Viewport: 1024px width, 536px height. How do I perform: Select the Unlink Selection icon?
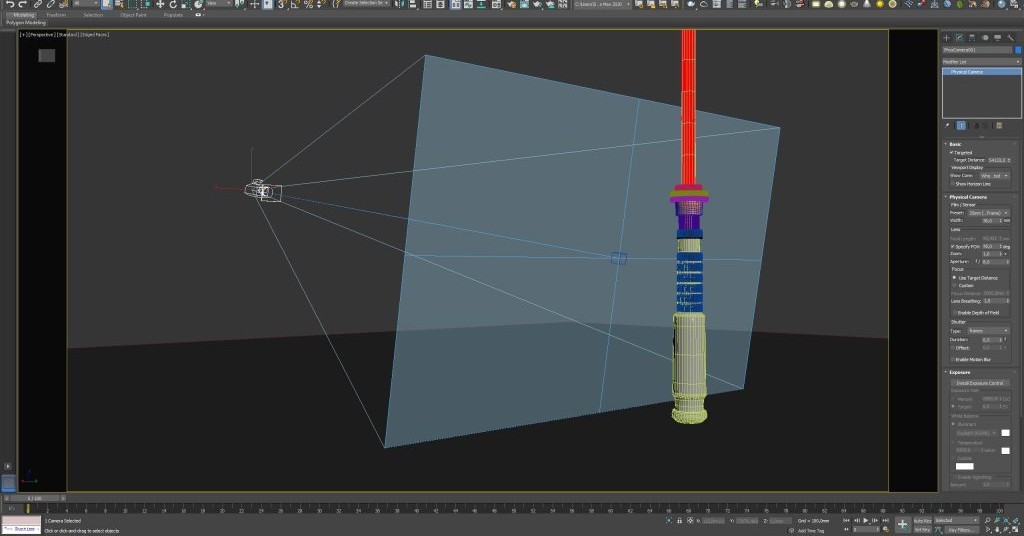point(50,4)
